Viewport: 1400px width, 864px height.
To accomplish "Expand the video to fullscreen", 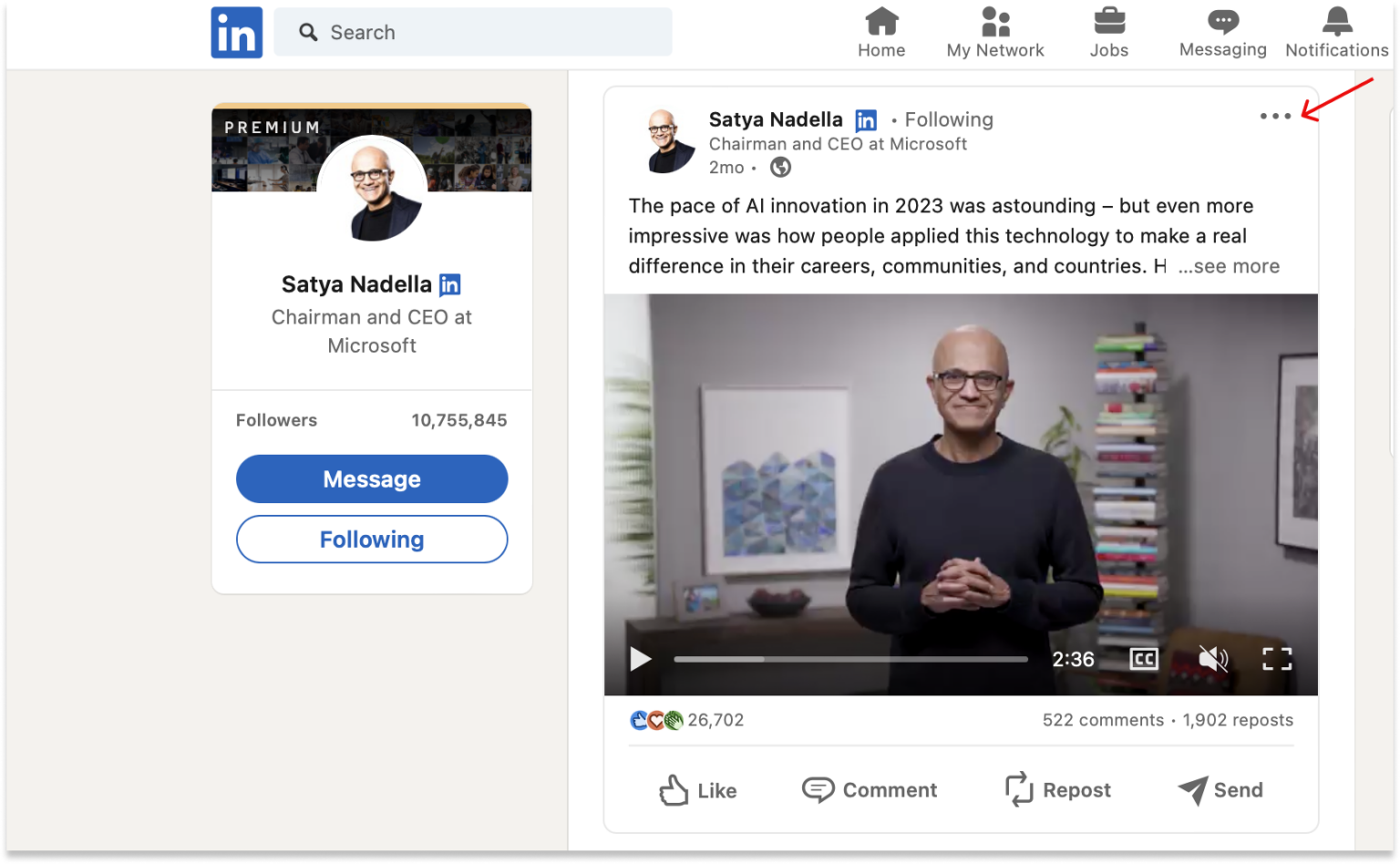I will click(x=1278, y=658).
